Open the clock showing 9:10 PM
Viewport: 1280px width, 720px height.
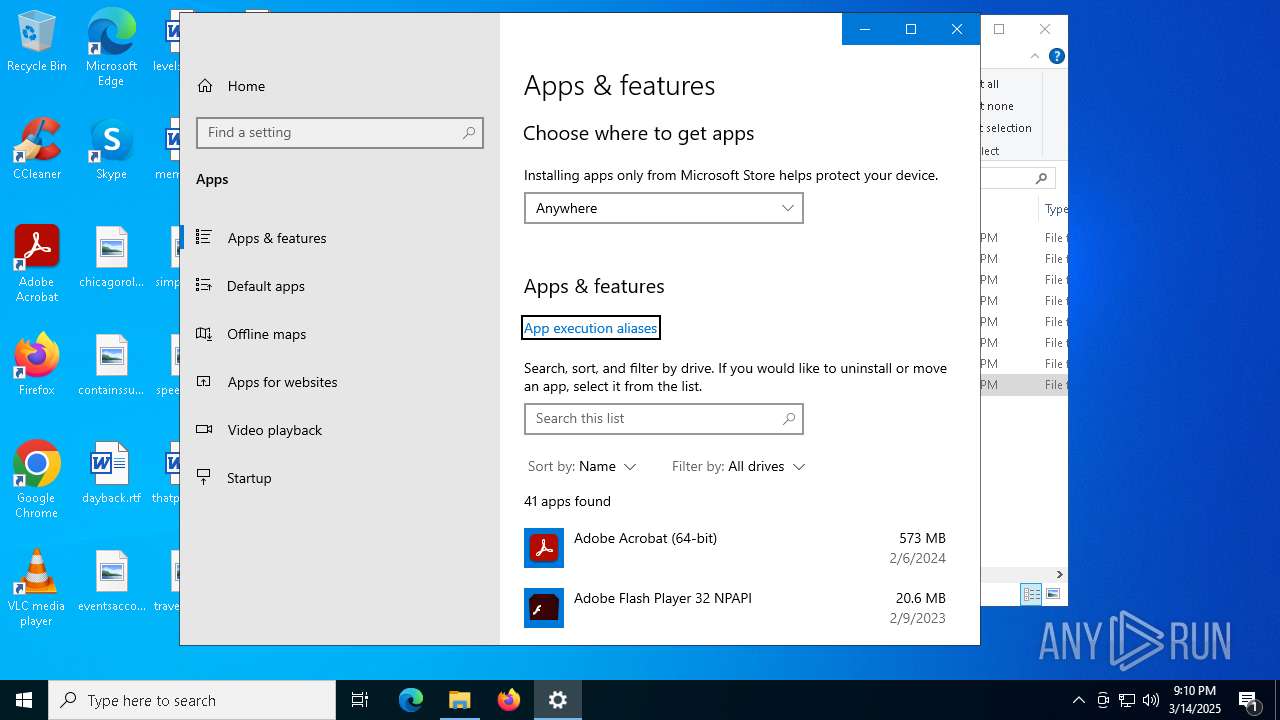pos(1195,700)
